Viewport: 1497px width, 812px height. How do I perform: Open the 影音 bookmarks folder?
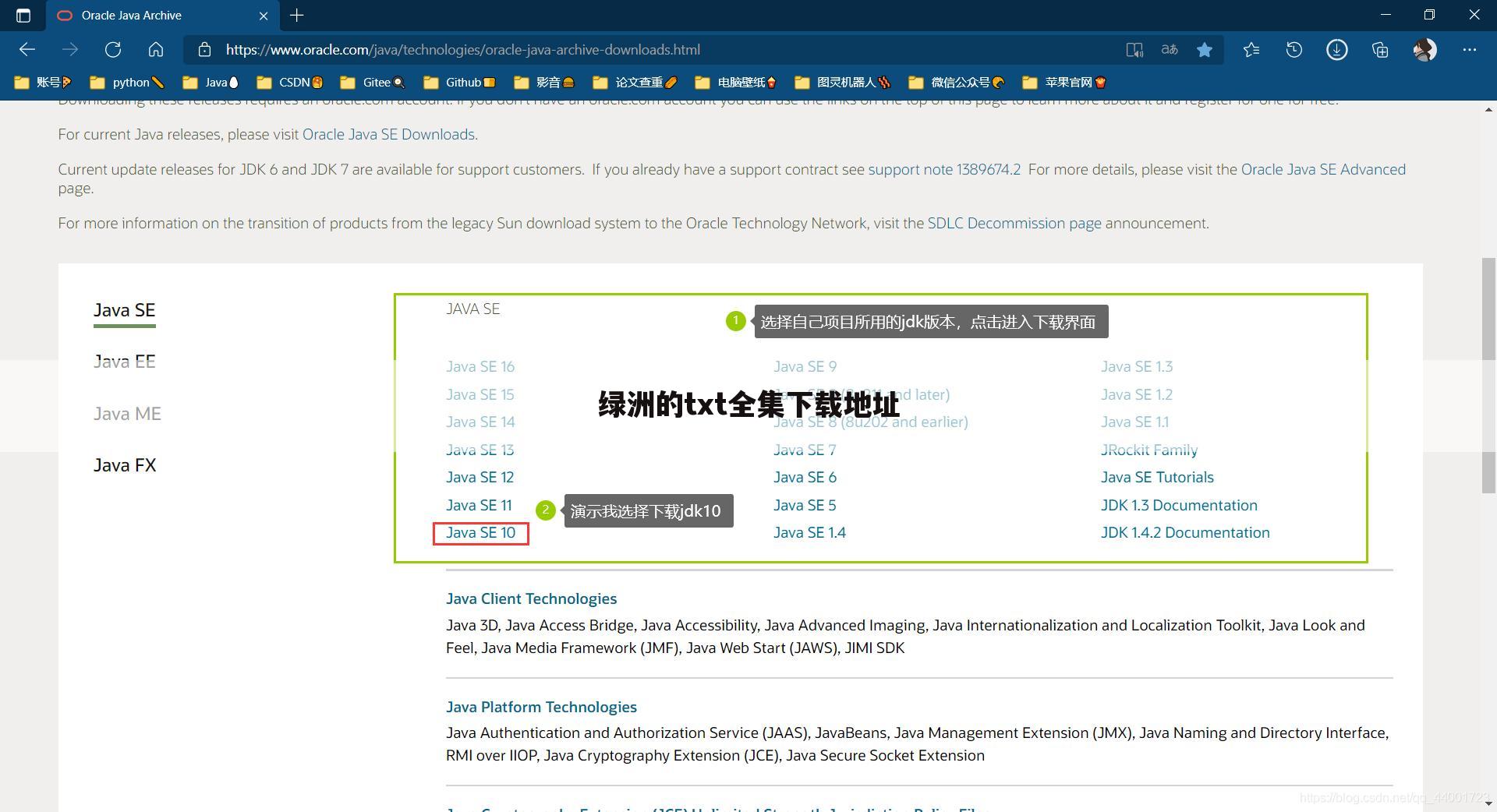click(x=544, y=83)
